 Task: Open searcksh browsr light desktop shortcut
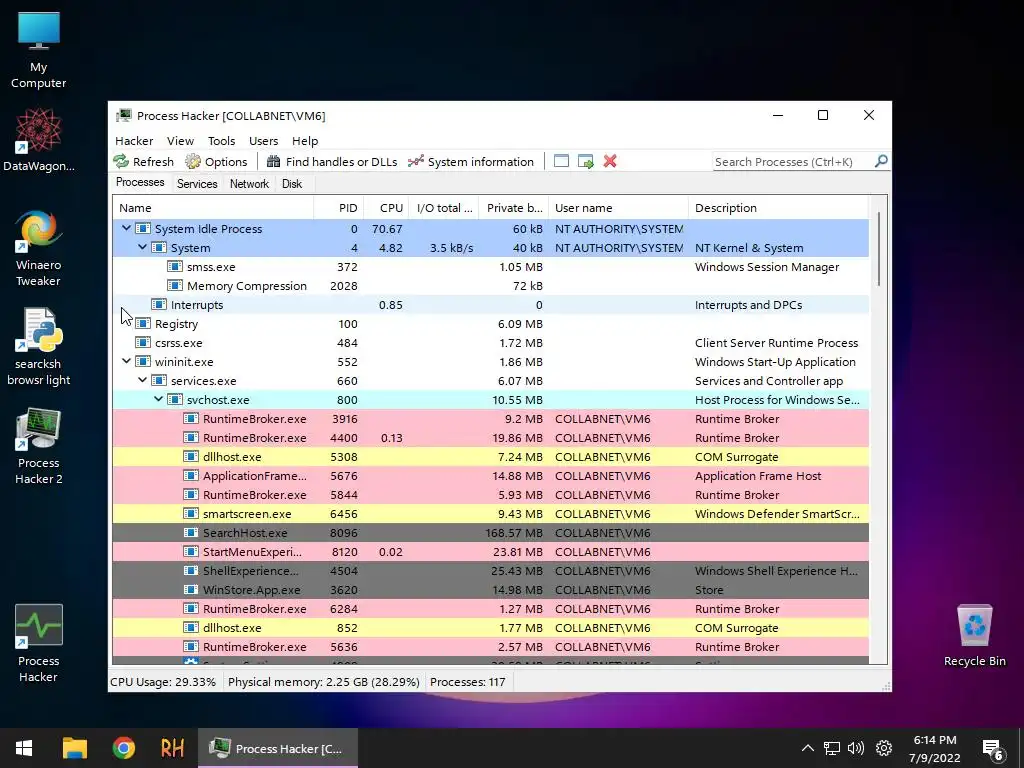[x=39, y=347]
